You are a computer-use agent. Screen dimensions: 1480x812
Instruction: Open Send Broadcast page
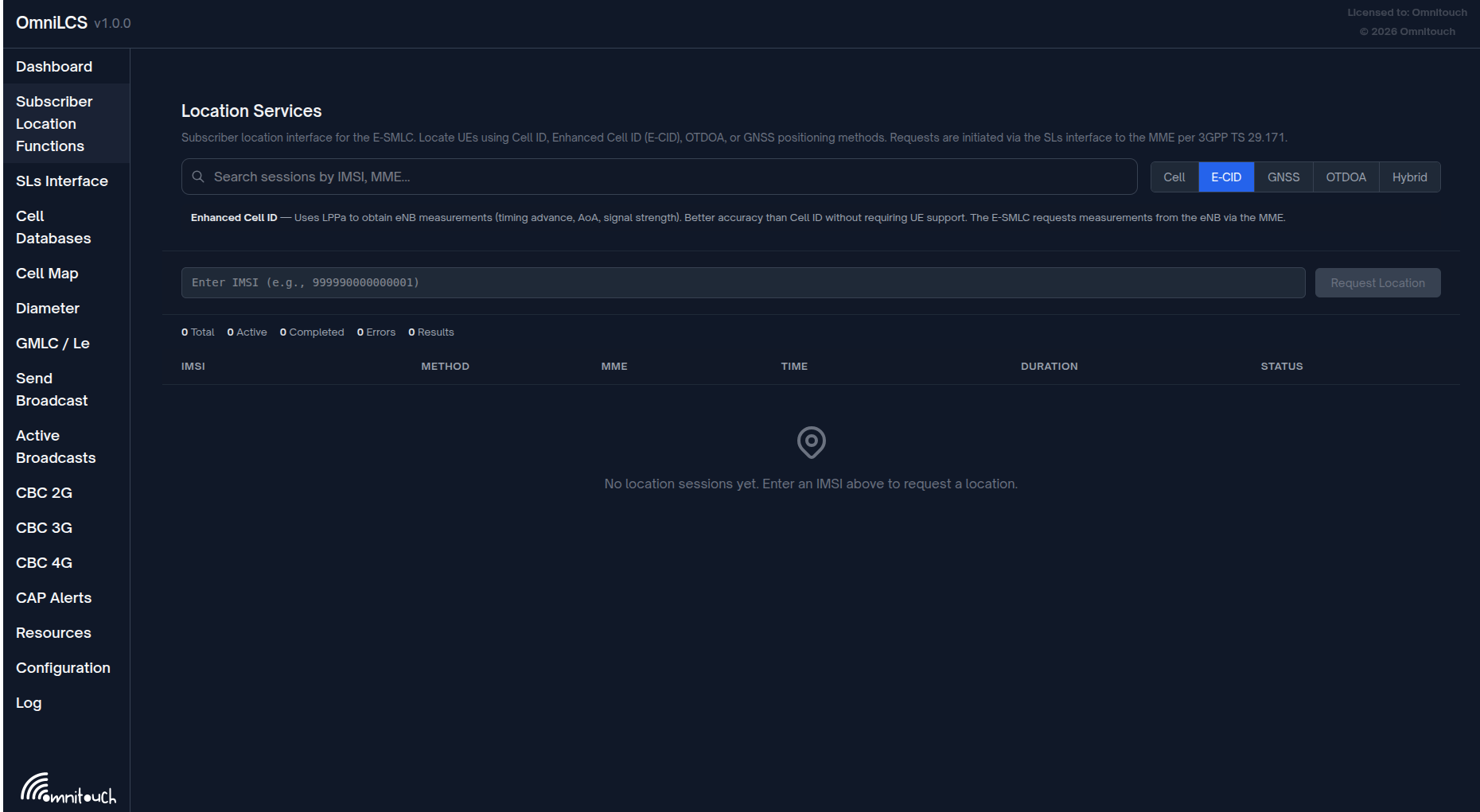pos(52,390)
